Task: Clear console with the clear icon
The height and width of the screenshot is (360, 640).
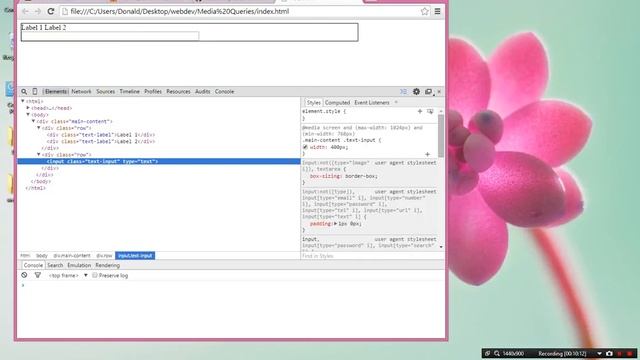Action: 24,275
